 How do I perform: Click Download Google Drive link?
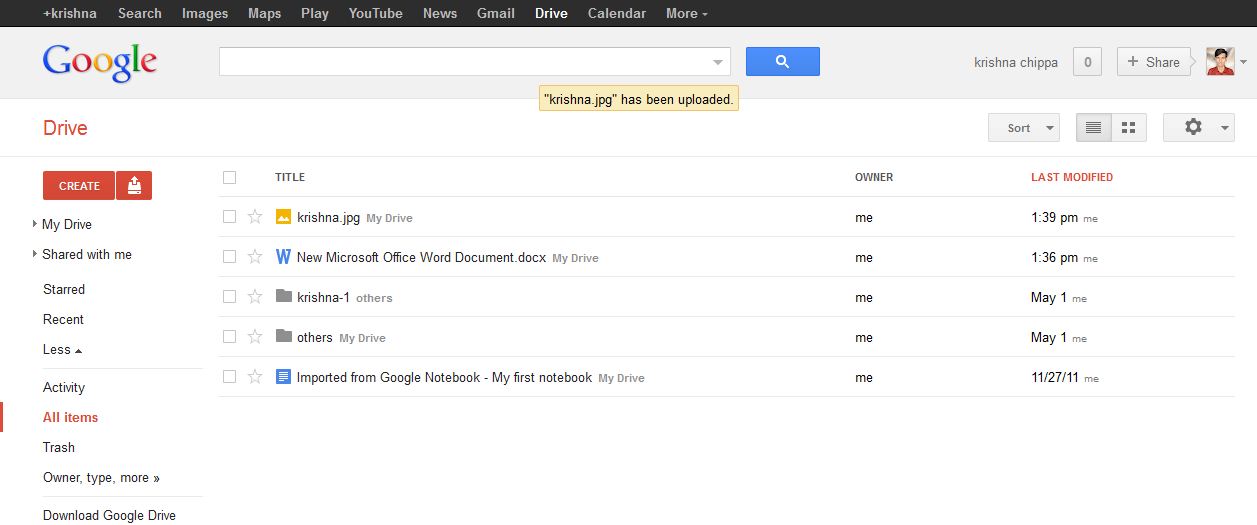pos(109,515)
